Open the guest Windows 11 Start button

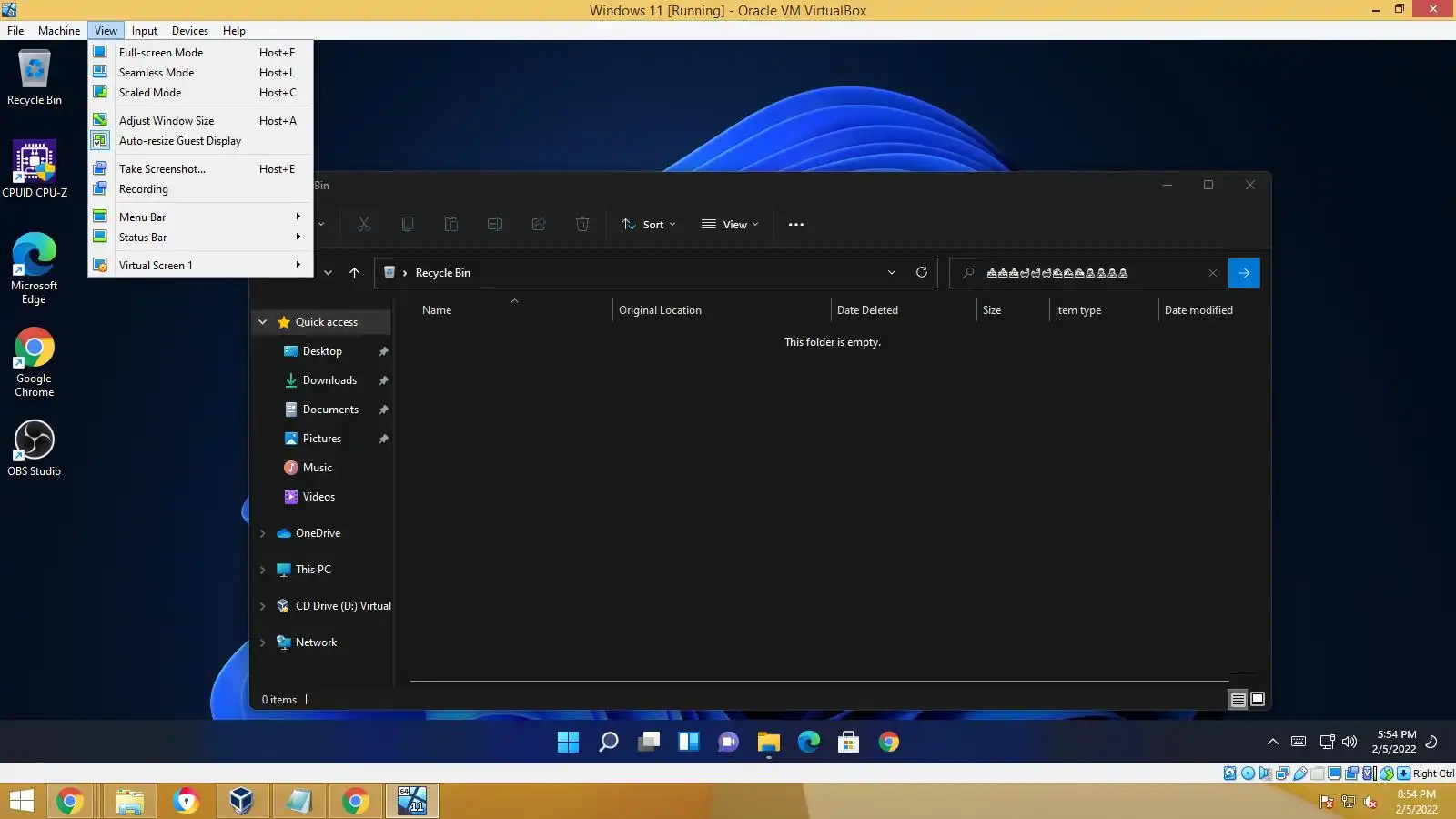pos(568,743)
